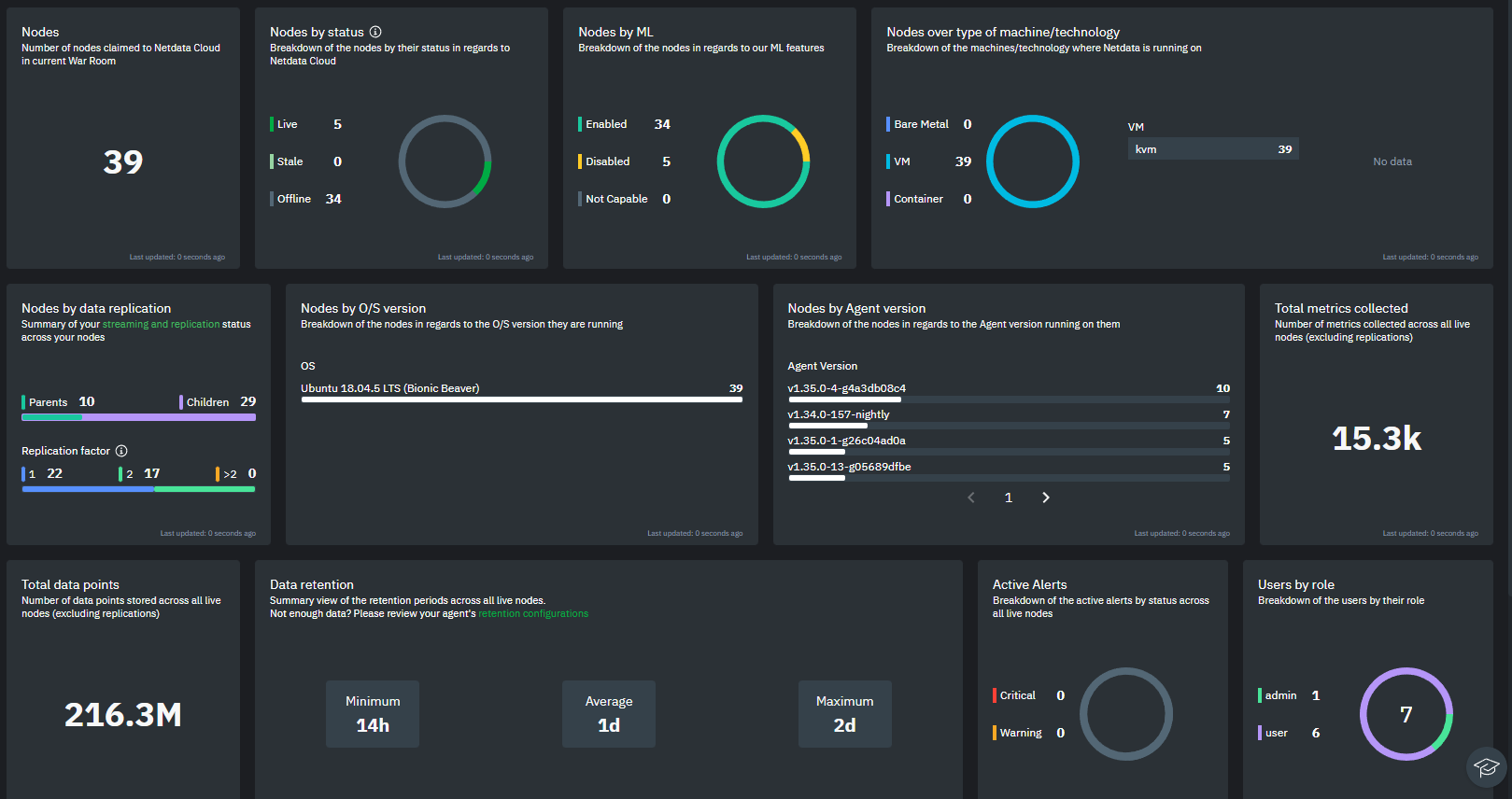Screen dimensions: 1512x799
Task: Select the admin role entry
Action: [x=1290, y=695]
